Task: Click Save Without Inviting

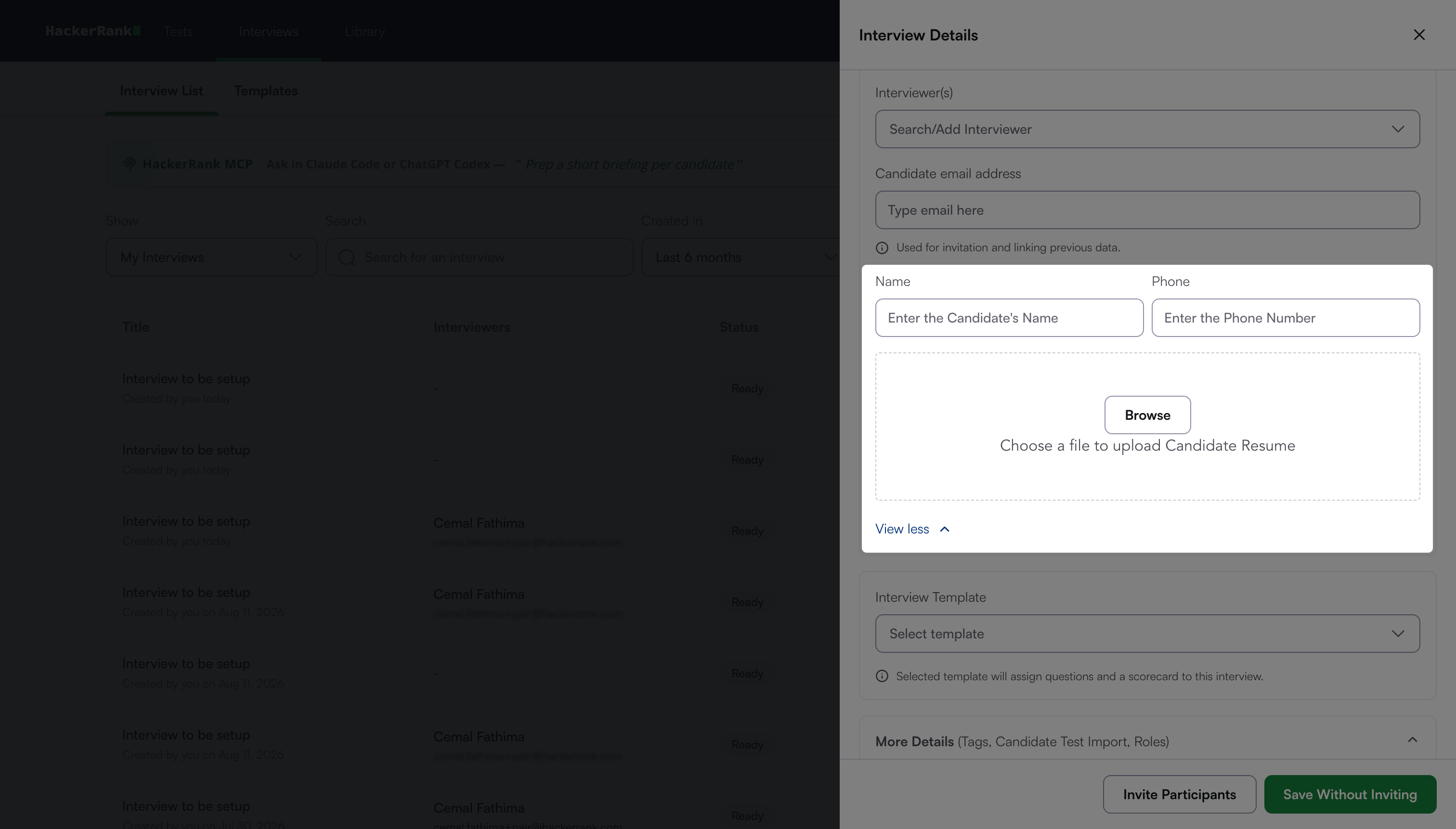Action: [x=1350, y=794]
